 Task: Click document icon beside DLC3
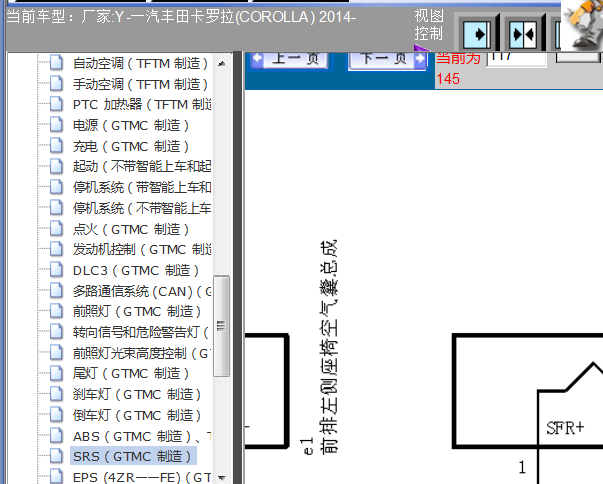(x=57, y=270)
